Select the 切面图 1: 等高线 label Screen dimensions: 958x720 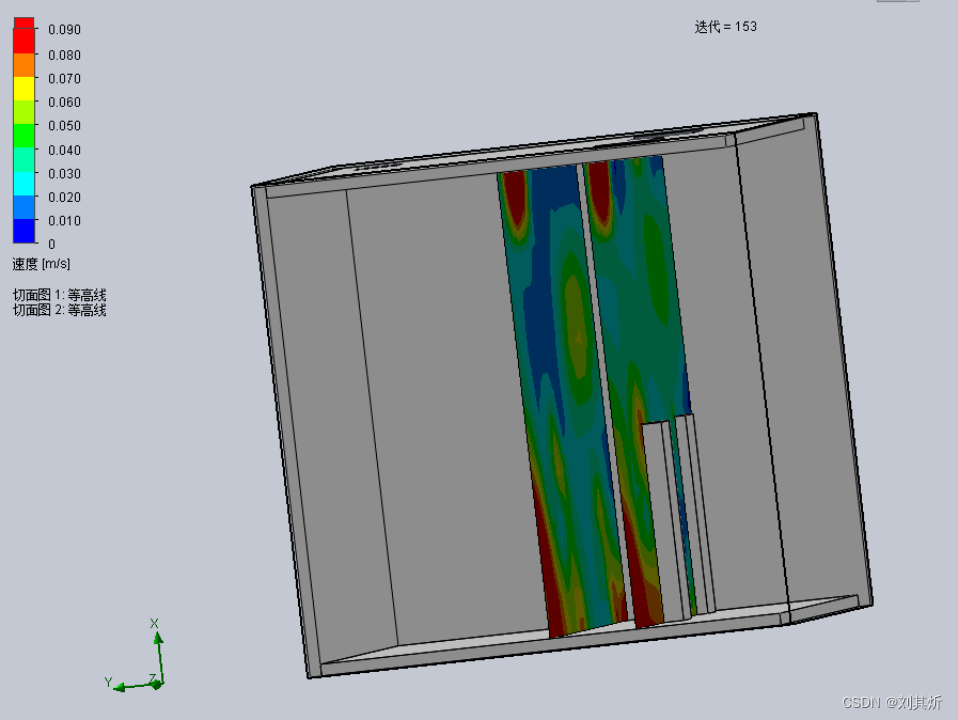click(60, 295)
